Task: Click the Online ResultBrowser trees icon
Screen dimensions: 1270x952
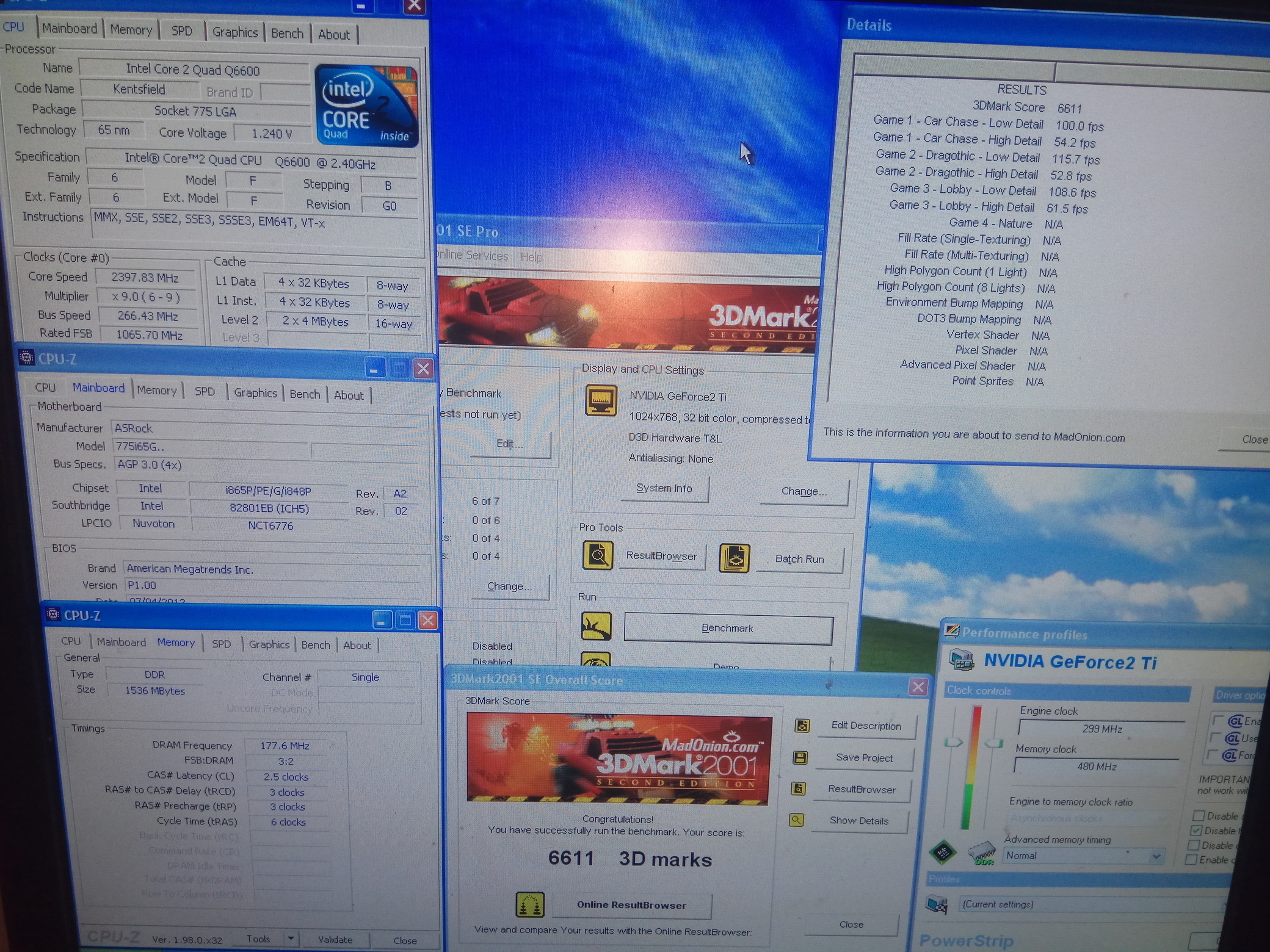Action: (x=529, y=904)
